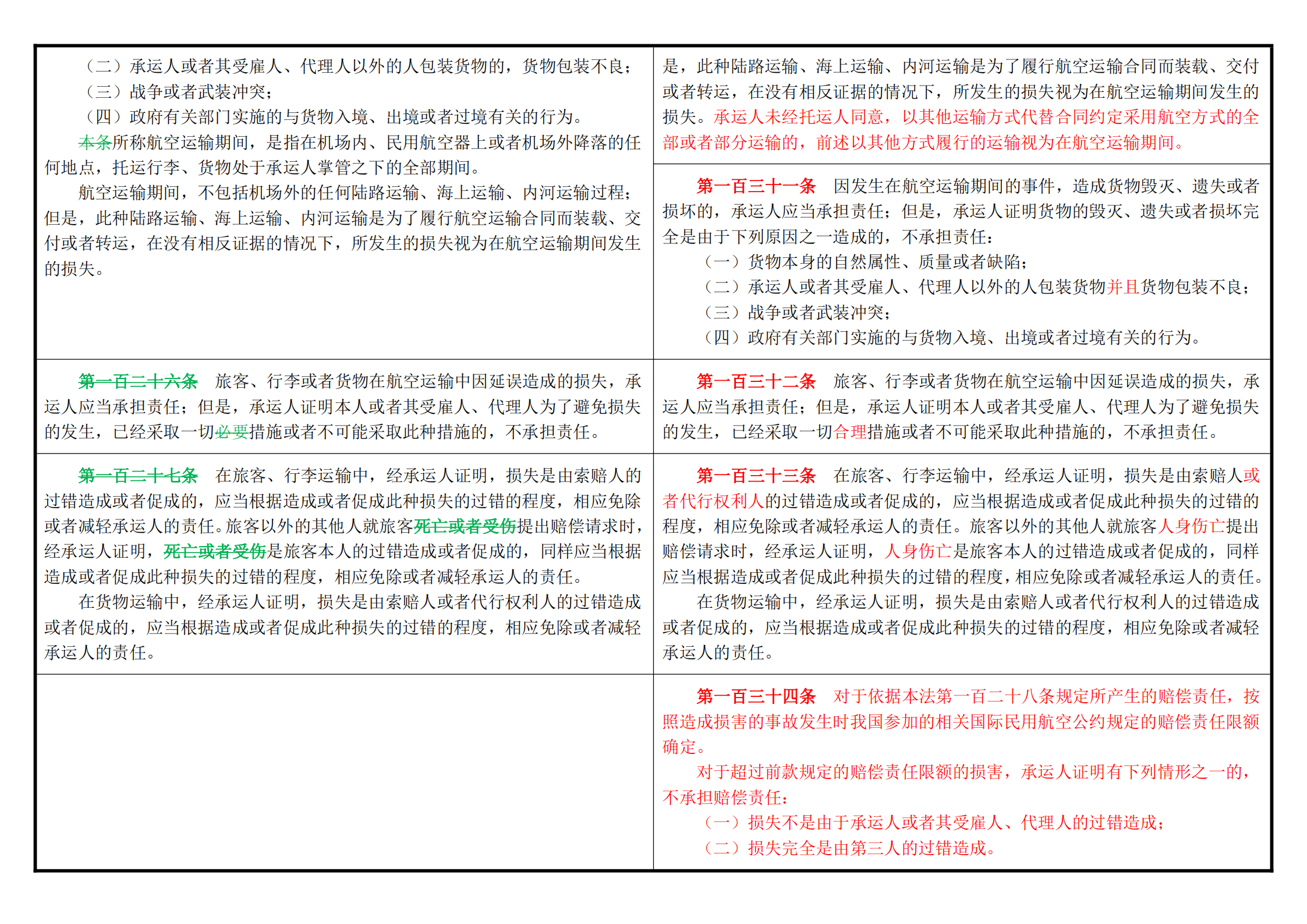The image size is (1307, 924).
Task: Click the red heading 第一百三十三条
Action: coord(756,476)
